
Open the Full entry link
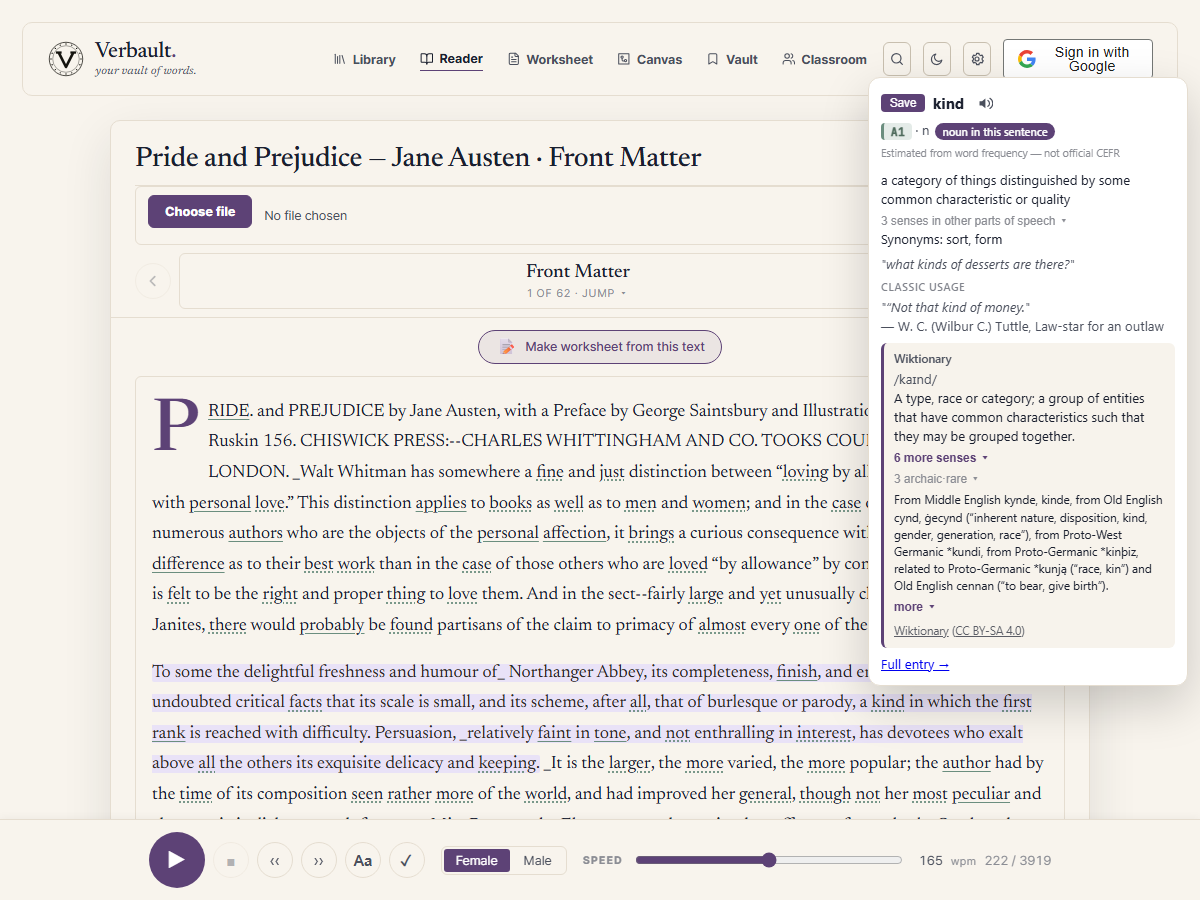click(x=915, y=664)
